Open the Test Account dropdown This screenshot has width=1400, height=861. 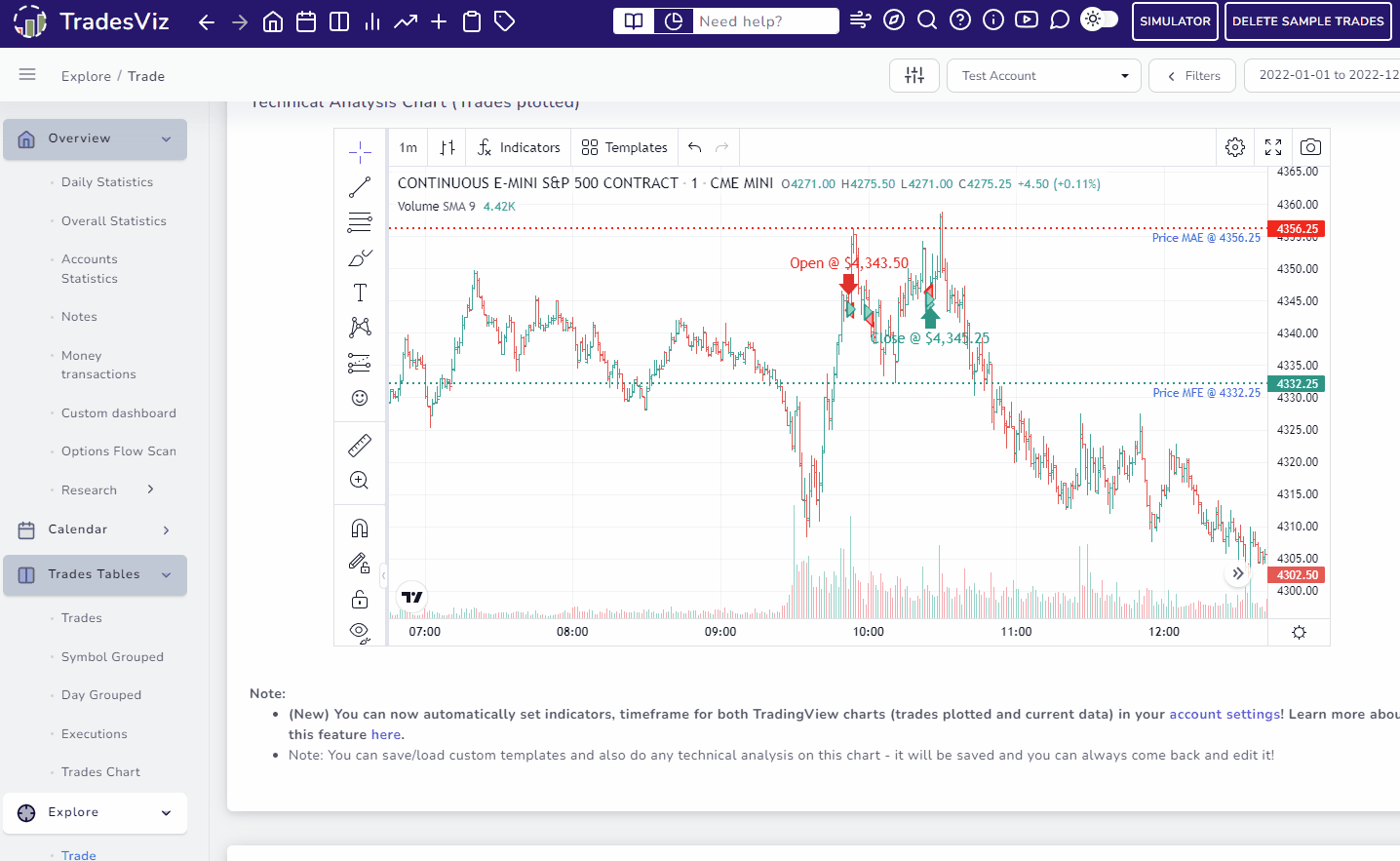(1044, 75)
